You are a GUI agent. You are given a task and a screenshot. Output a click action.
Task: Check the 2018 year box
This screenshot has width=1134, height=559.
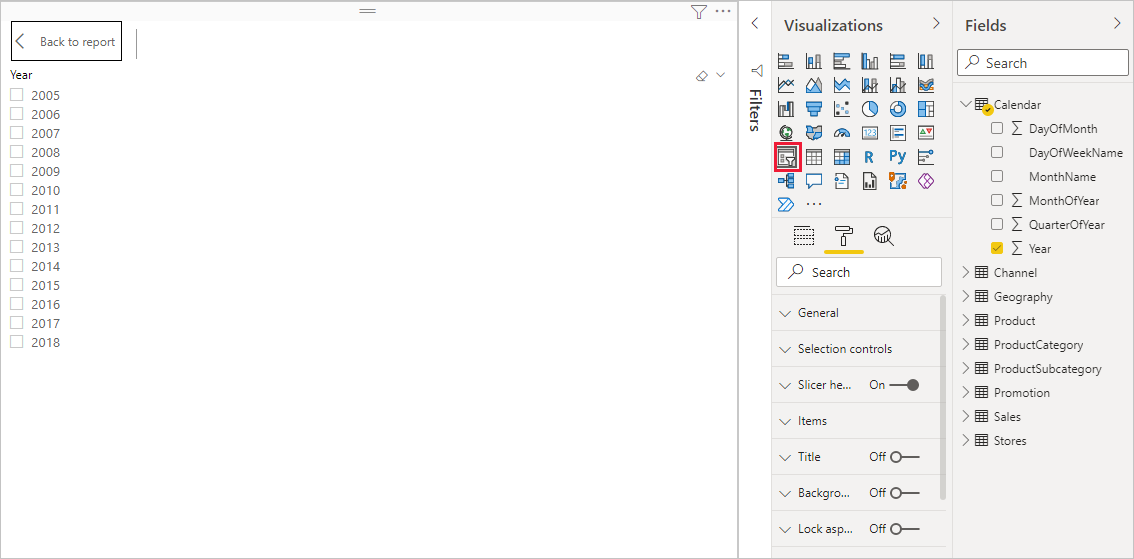(17, 341)
